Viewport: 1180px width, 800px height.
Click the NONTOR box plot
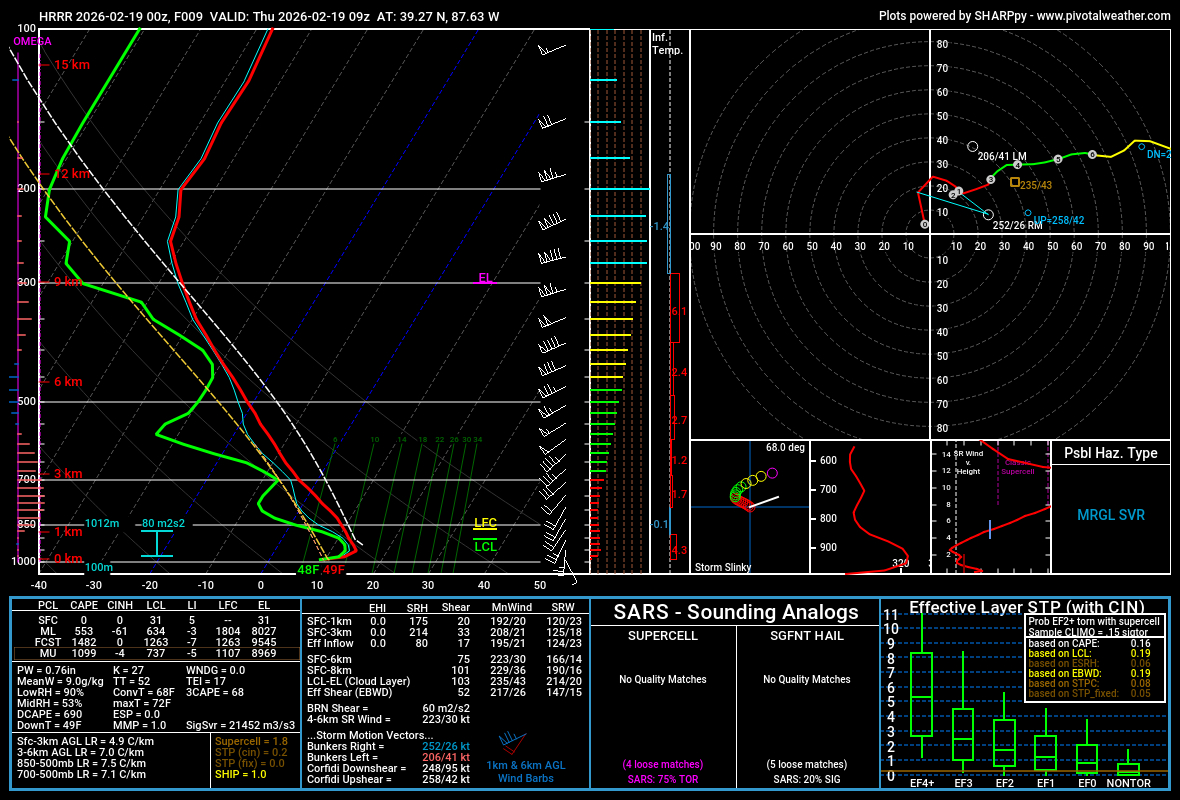point(1128,768)
